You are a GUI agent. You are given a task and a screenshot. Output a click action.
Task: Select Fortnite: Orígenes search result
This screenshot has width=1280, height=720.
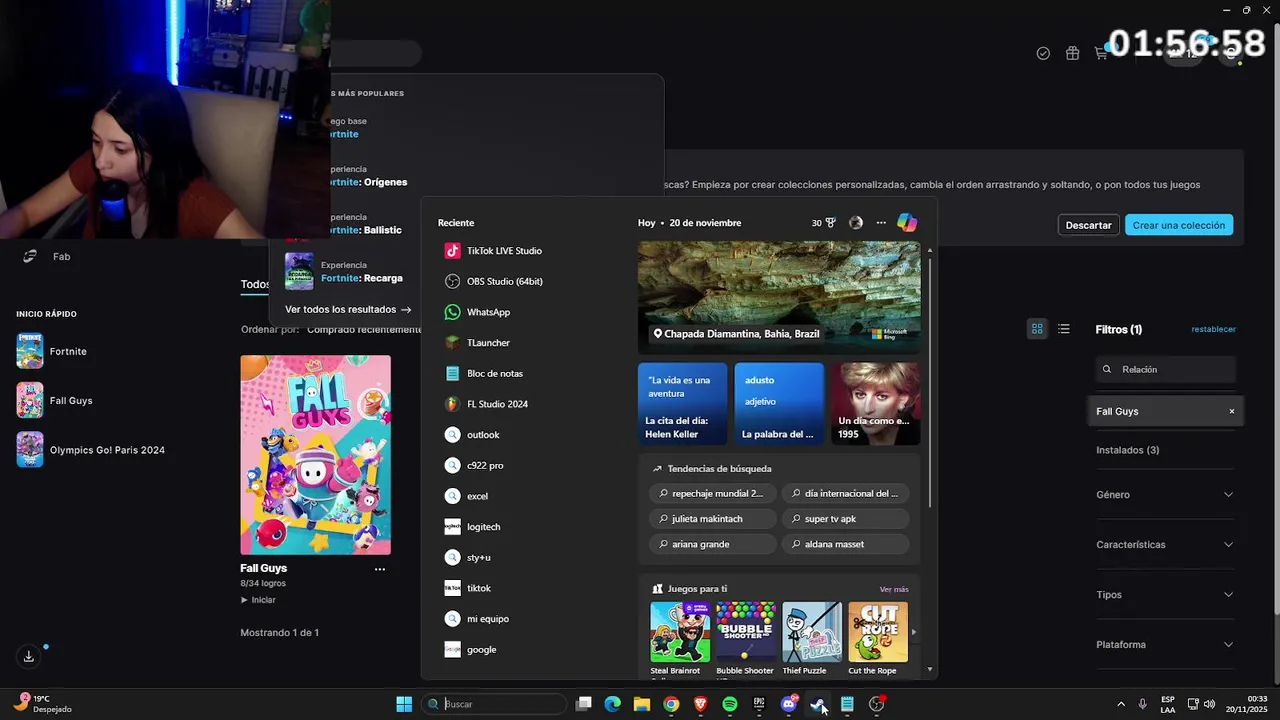[368, 176]
